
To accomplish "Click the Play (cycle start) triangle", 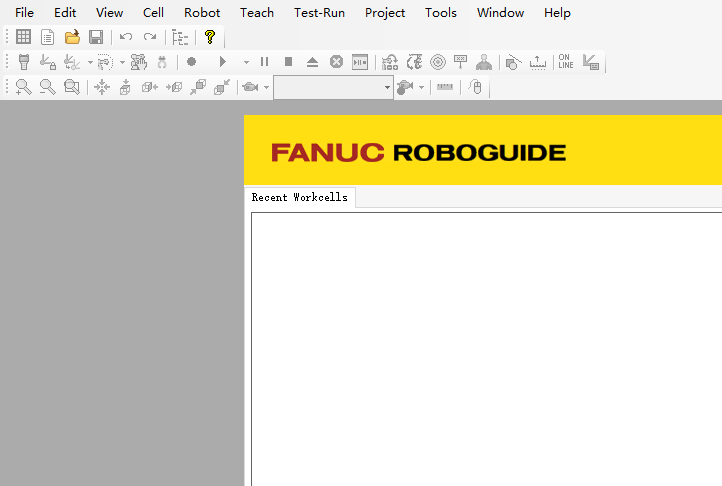I will click(x=222, y=61).
